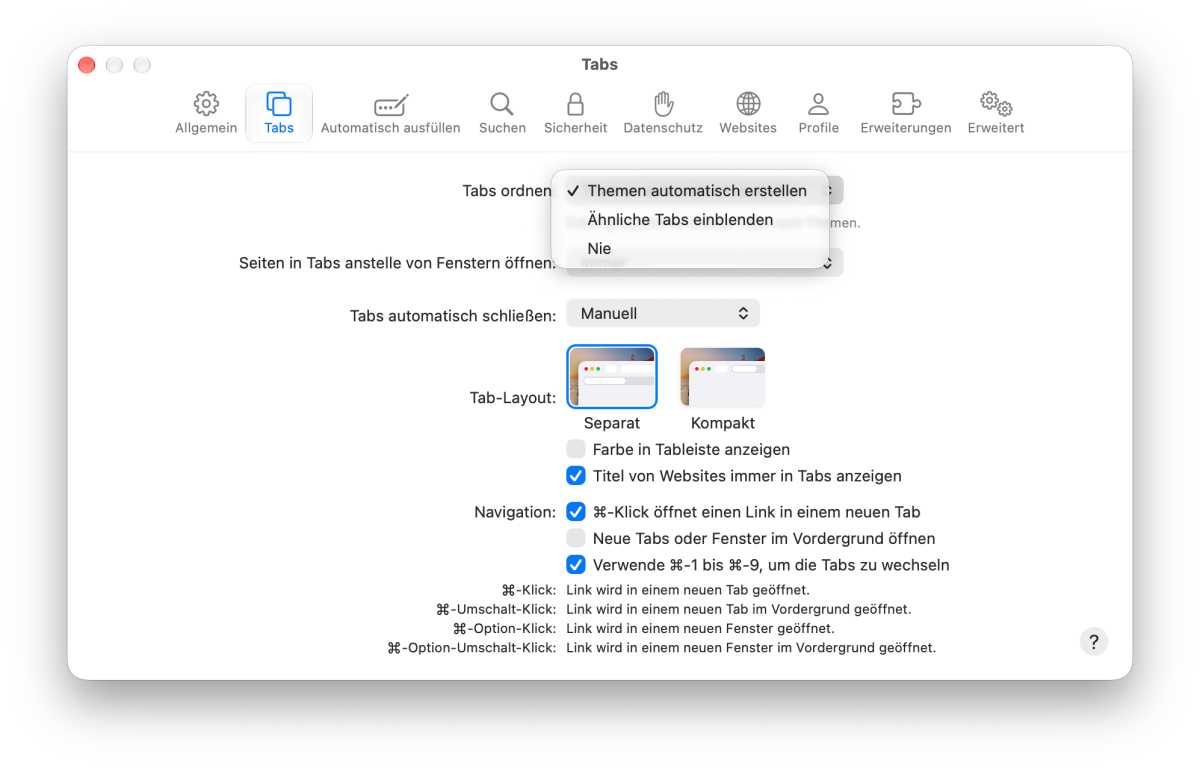The image size is (1200, 769).
Task: Open the Profile settings pane
Action: coord(818,113)
